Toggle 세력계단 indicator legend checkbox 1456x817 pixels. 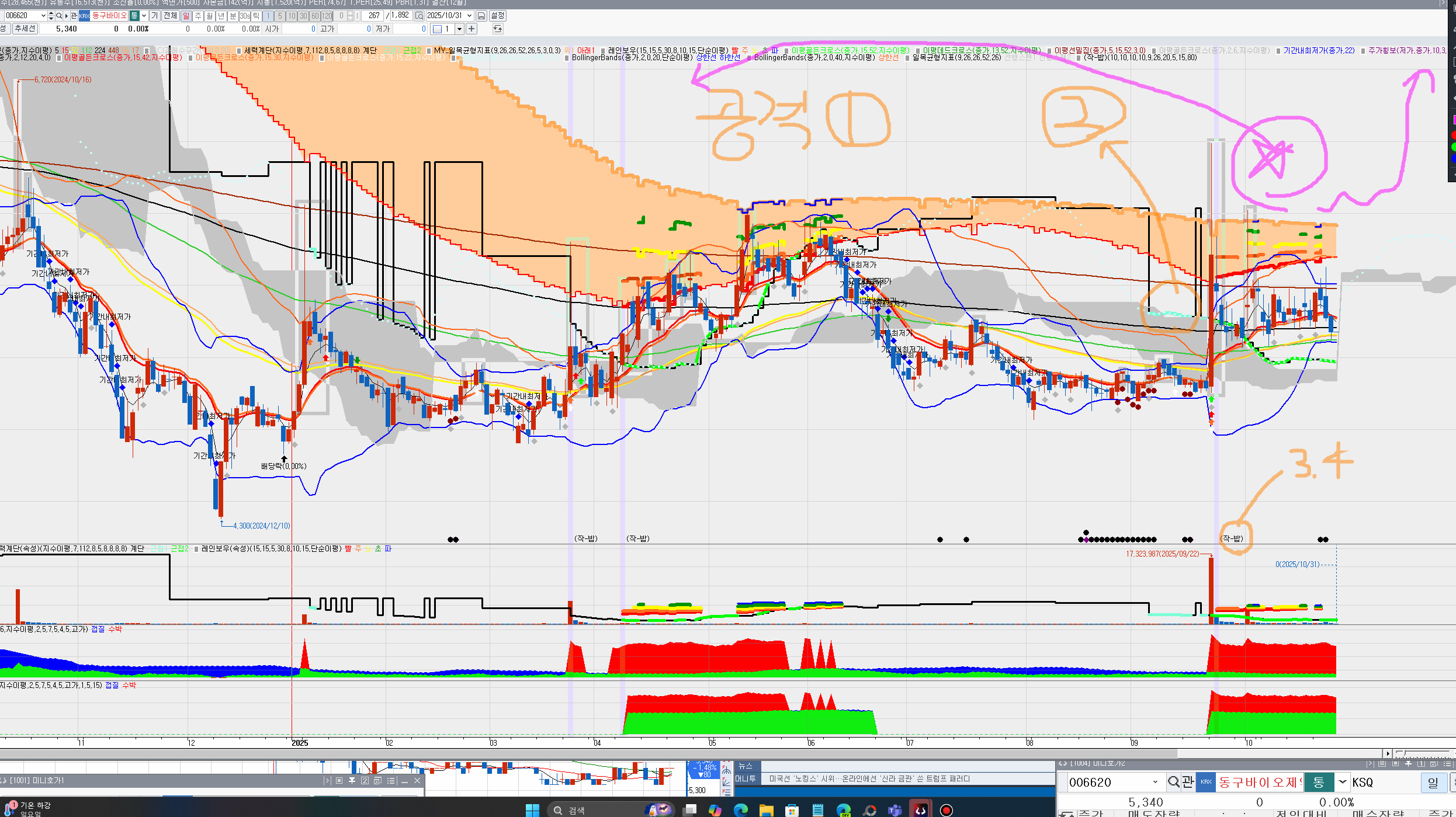point(238,51)
